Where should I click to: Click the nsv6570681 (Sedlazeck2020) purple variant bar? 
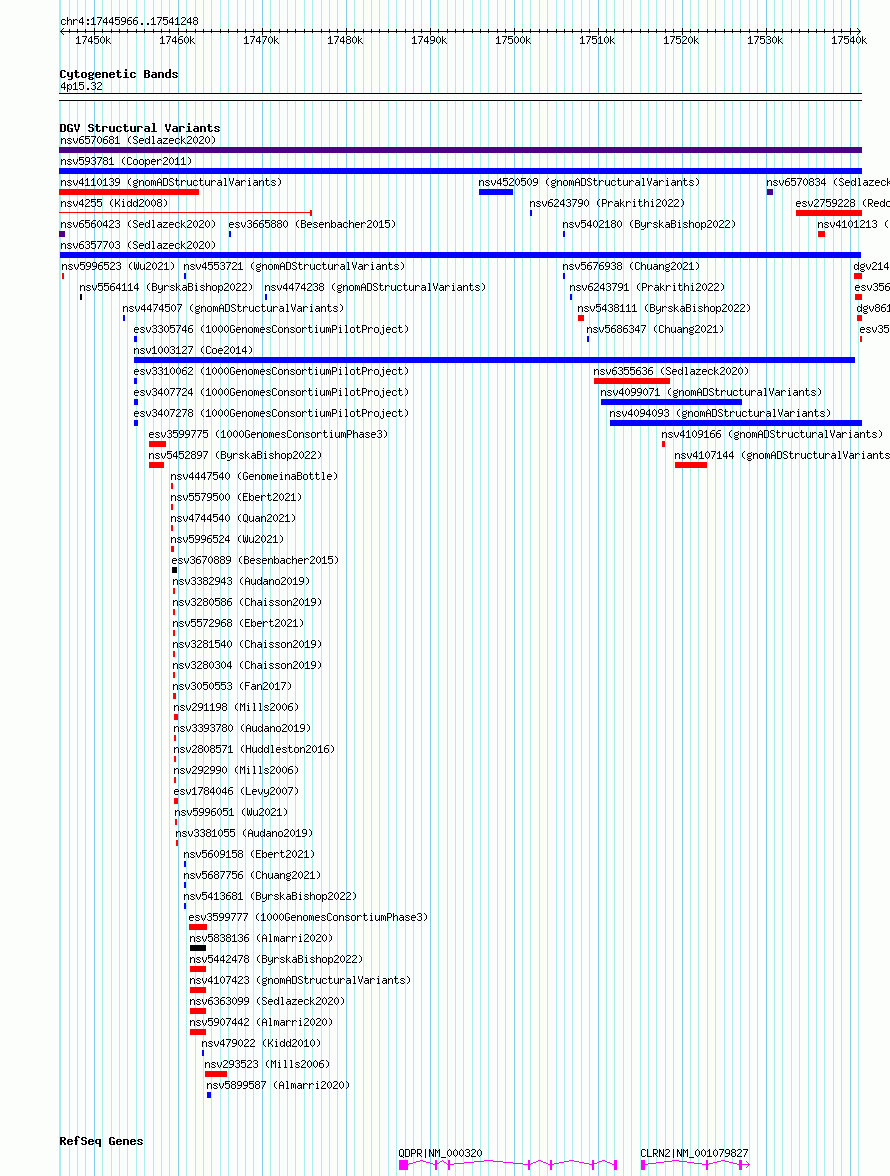pyautogui.click(x=460, y=150)
